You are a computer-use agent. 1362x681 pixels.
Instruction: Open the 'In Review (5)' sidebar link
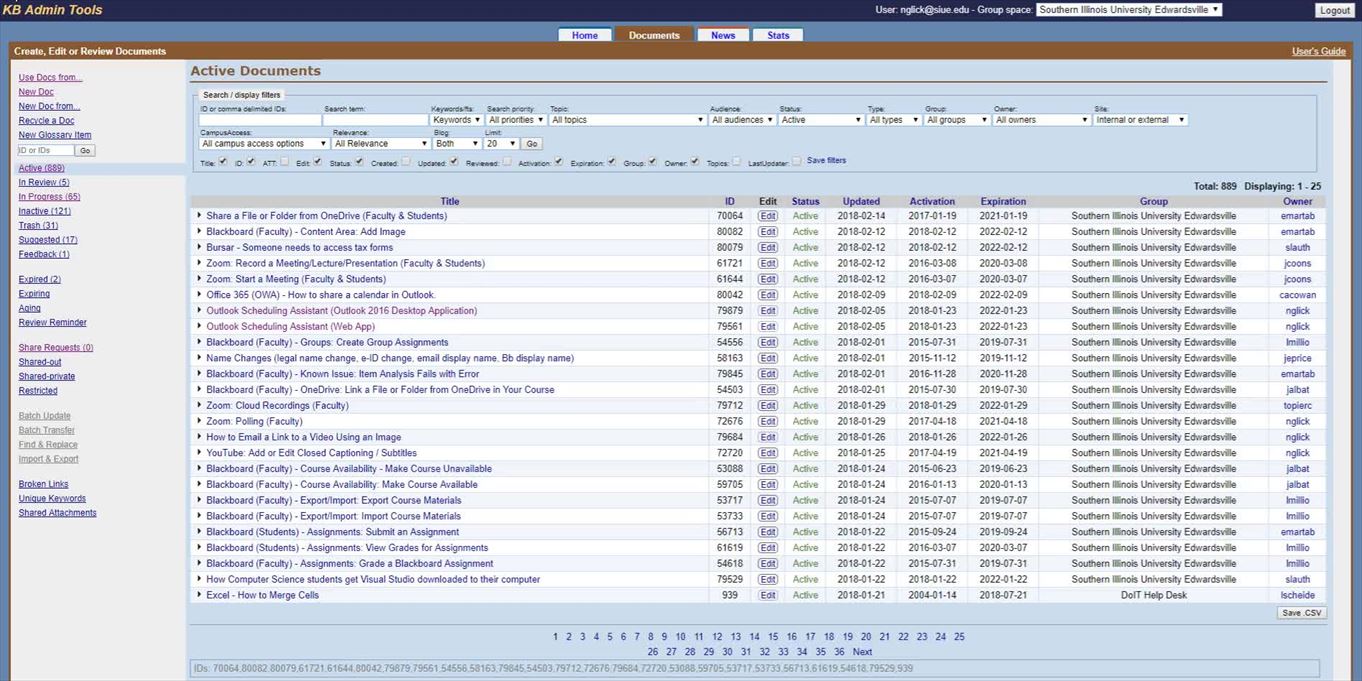tap(44, 183)
